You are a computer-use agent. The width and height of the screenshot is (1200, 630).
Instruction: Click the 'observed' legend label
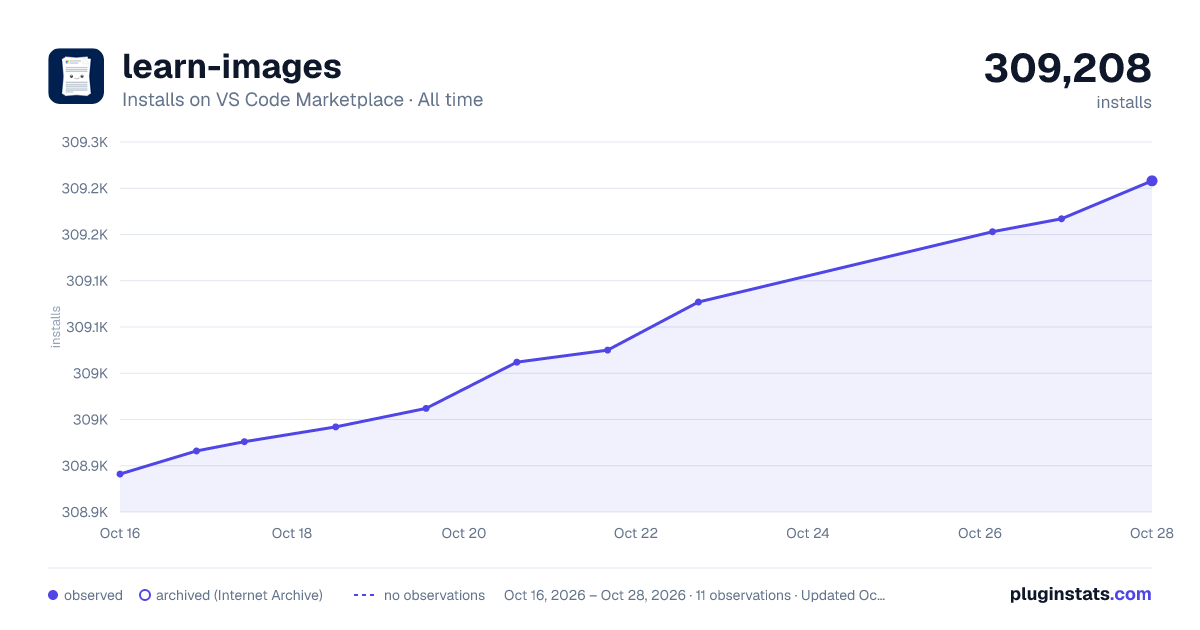click(x=93, y=595)
